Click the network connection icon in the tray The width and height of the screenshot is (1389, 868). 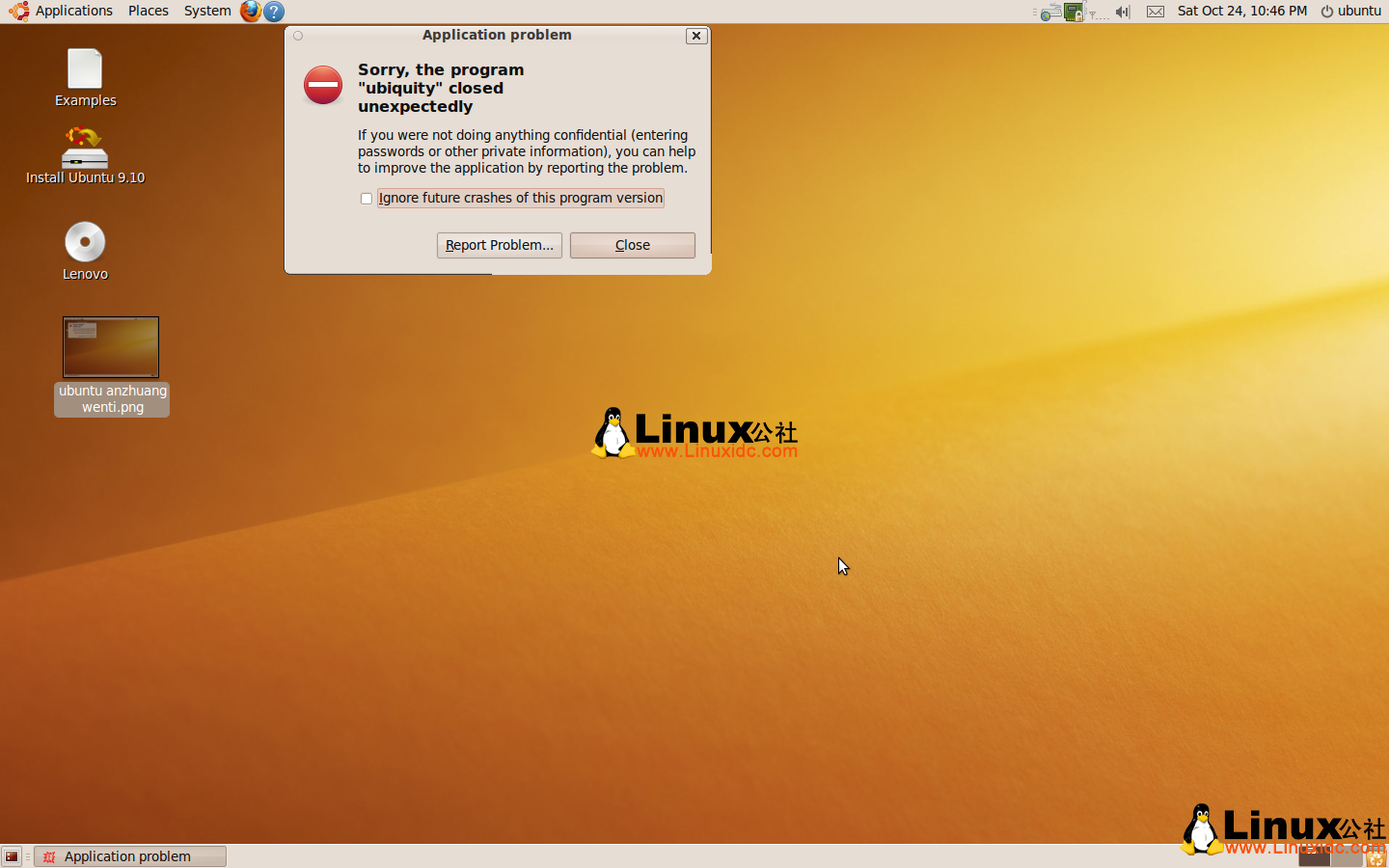pyautogui.click(x=1073, y=11)
